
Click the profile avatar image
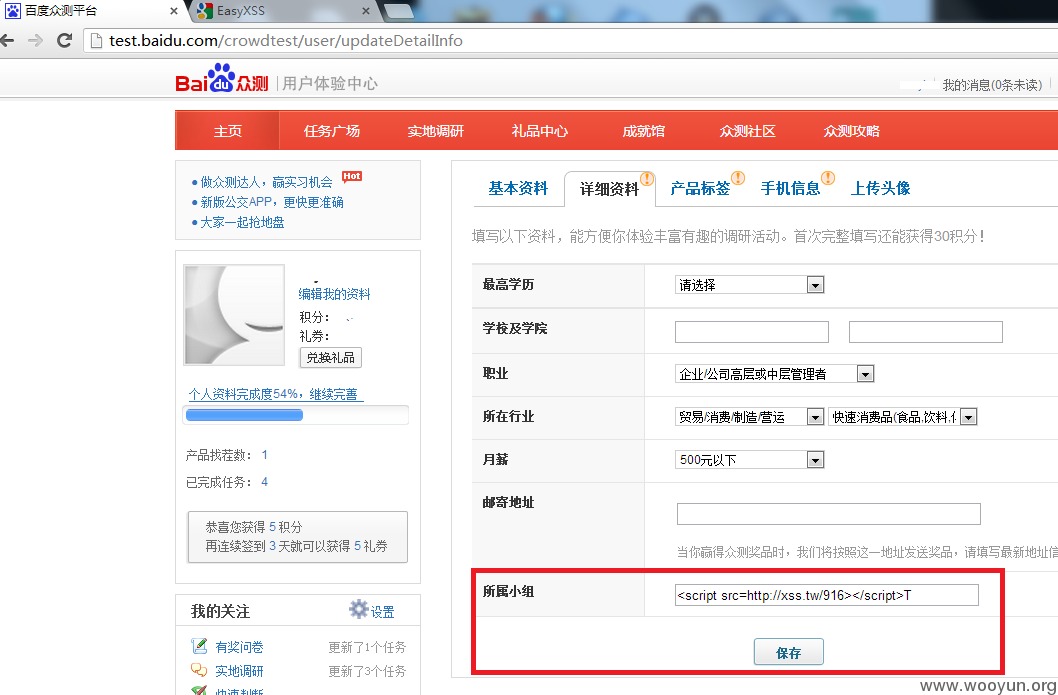234,314
